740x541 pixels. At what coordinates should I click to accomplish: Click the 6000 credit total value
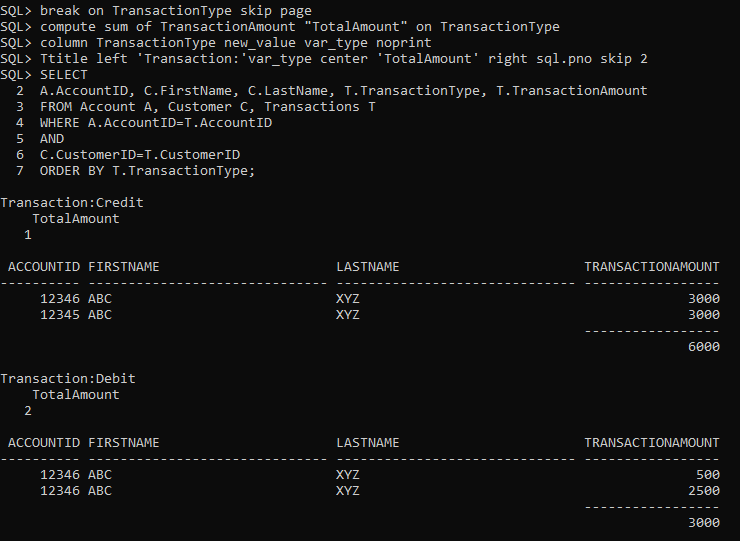coord(704,347)
